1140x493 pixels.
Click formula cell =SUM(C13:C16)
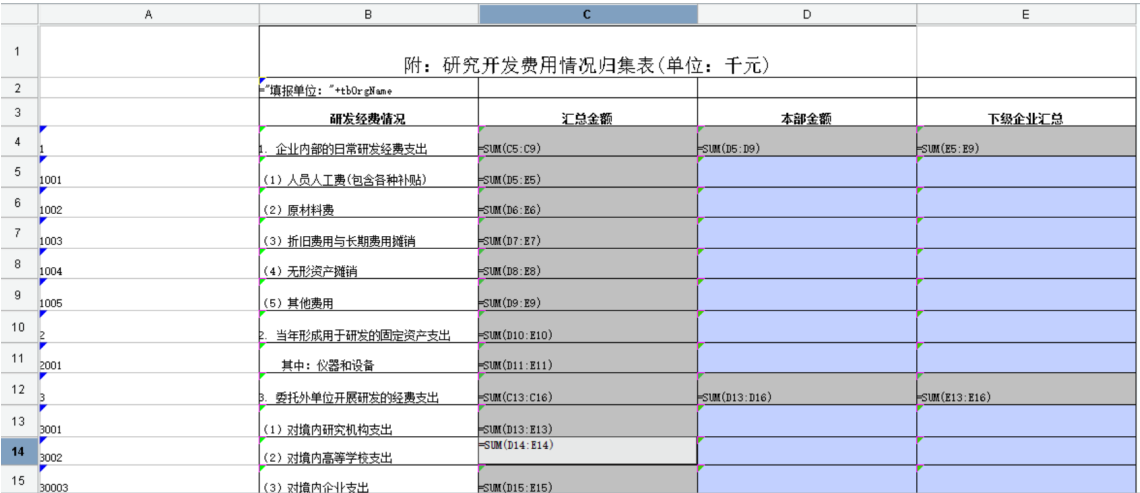point(588,389)
